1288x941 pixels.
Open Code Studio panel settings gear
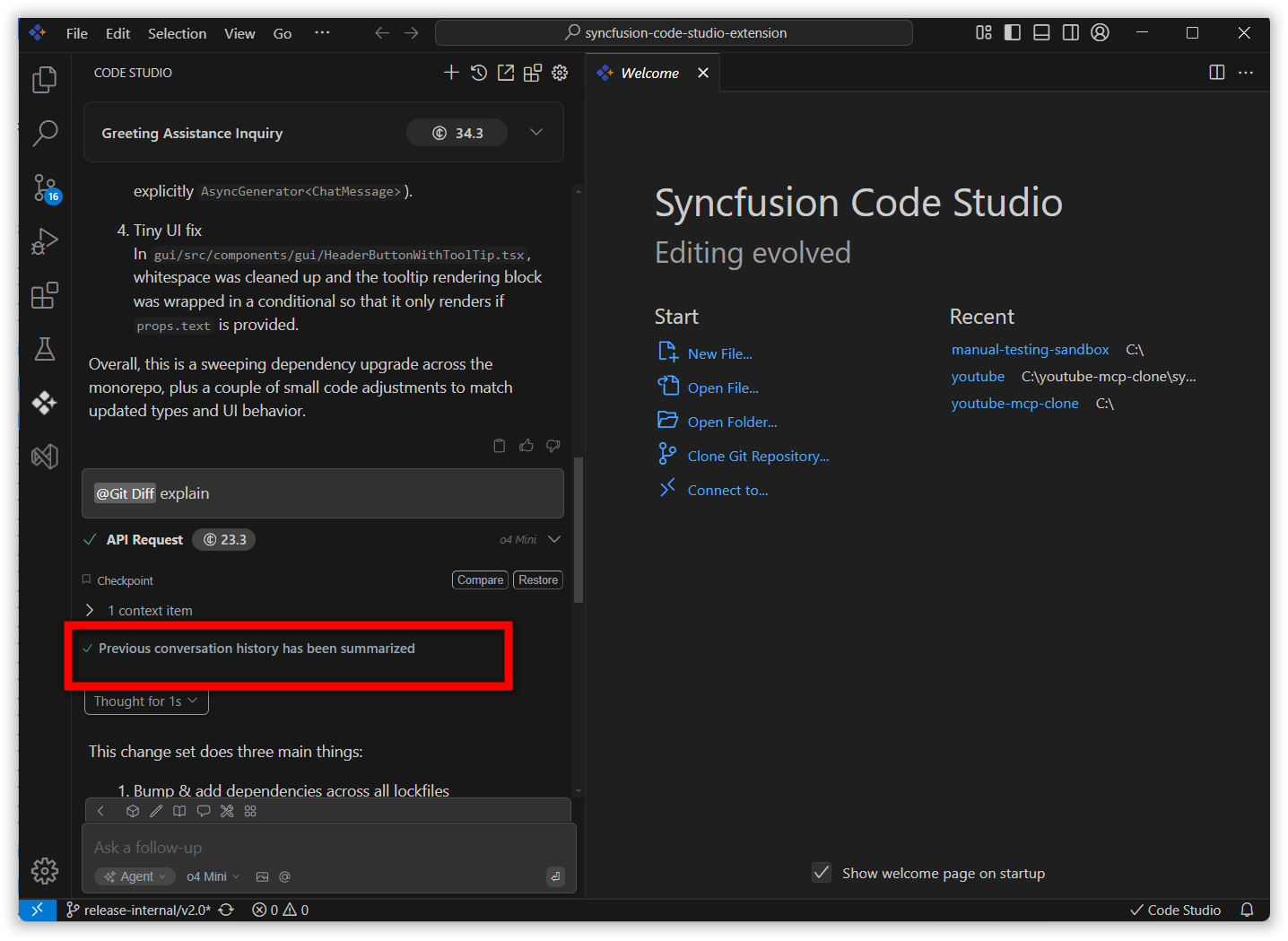pos(560,73)
